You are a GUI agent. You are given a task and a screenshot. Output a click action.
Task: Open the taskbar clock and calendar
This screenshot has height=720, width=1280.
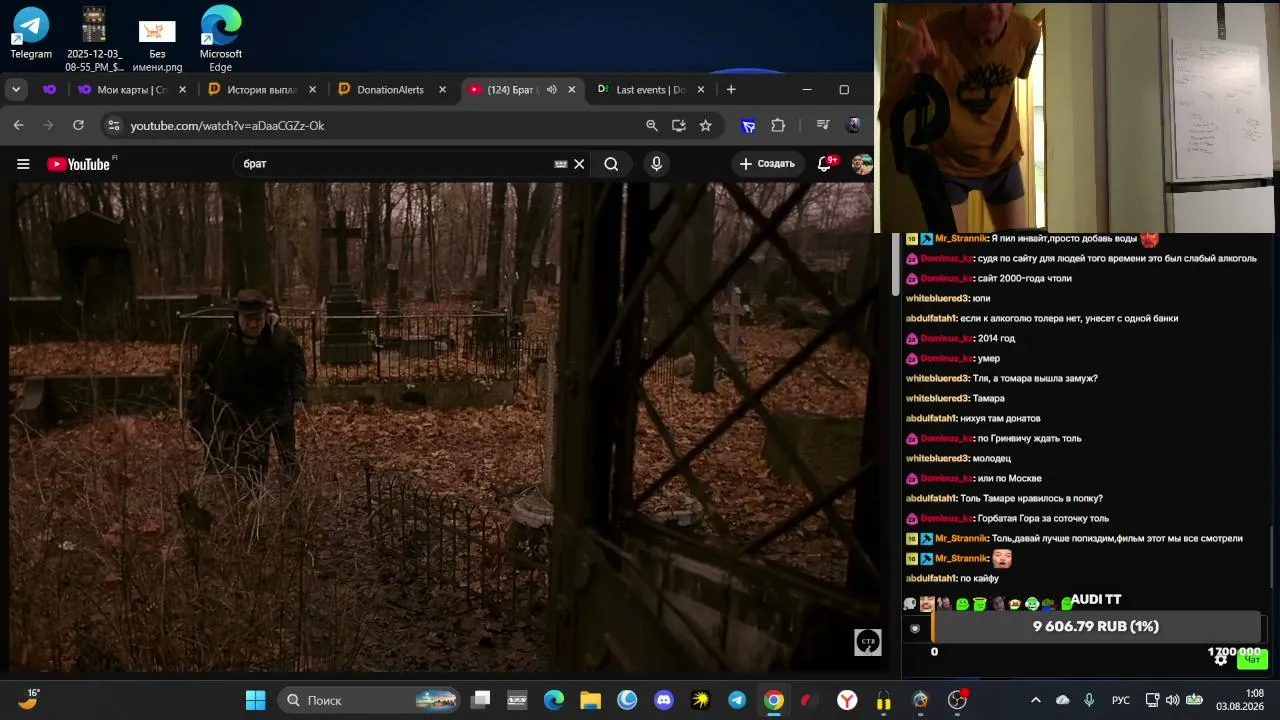[x=1240, y=700]
